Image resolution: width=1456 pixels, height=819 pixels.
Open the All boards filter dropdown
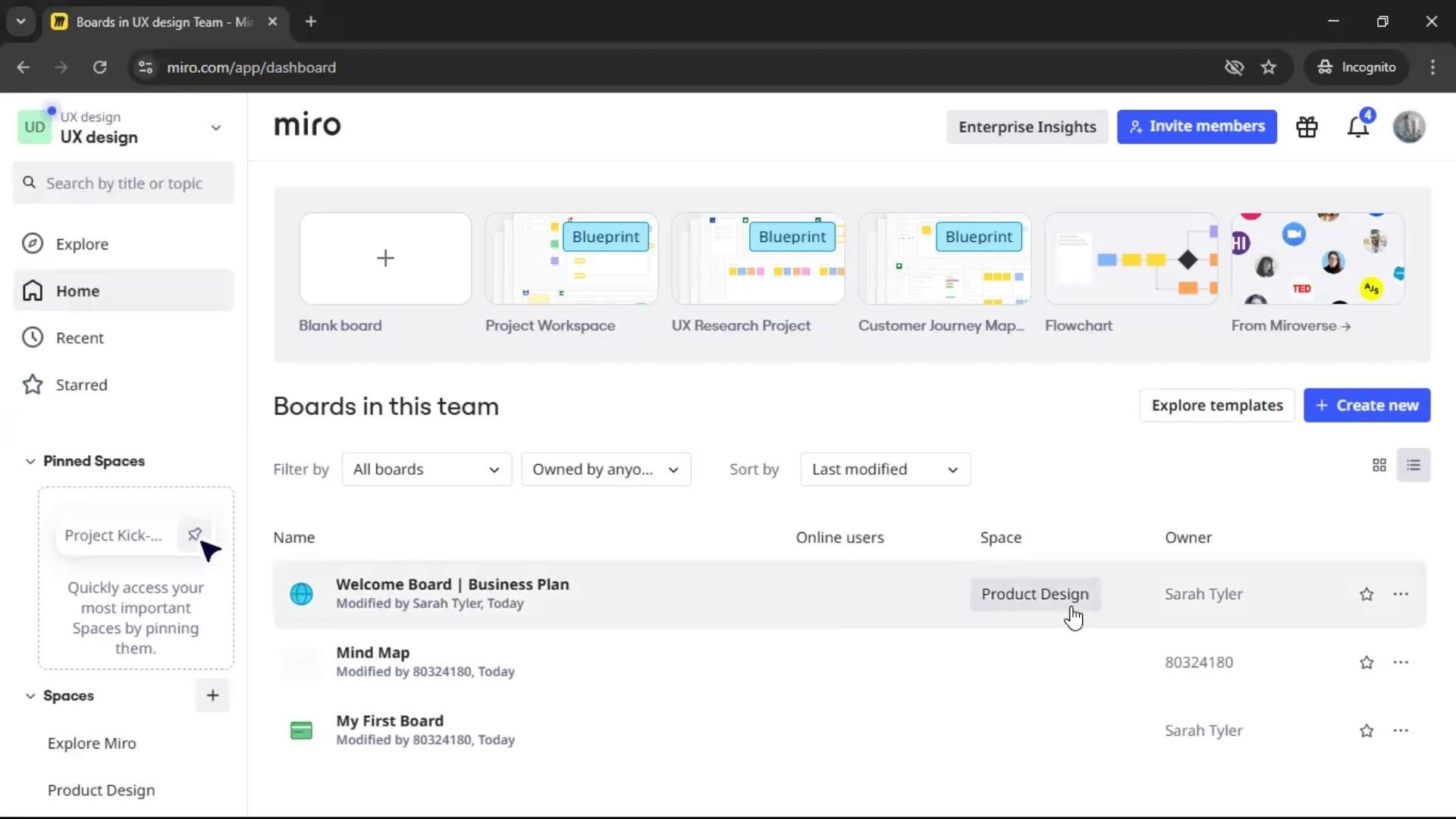427,469
